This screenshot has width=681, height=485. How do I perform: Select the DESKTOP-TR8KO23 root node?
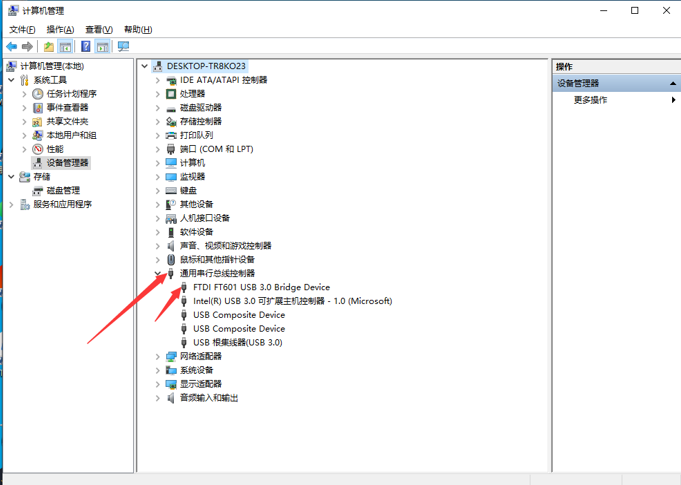tap(206, 66)
